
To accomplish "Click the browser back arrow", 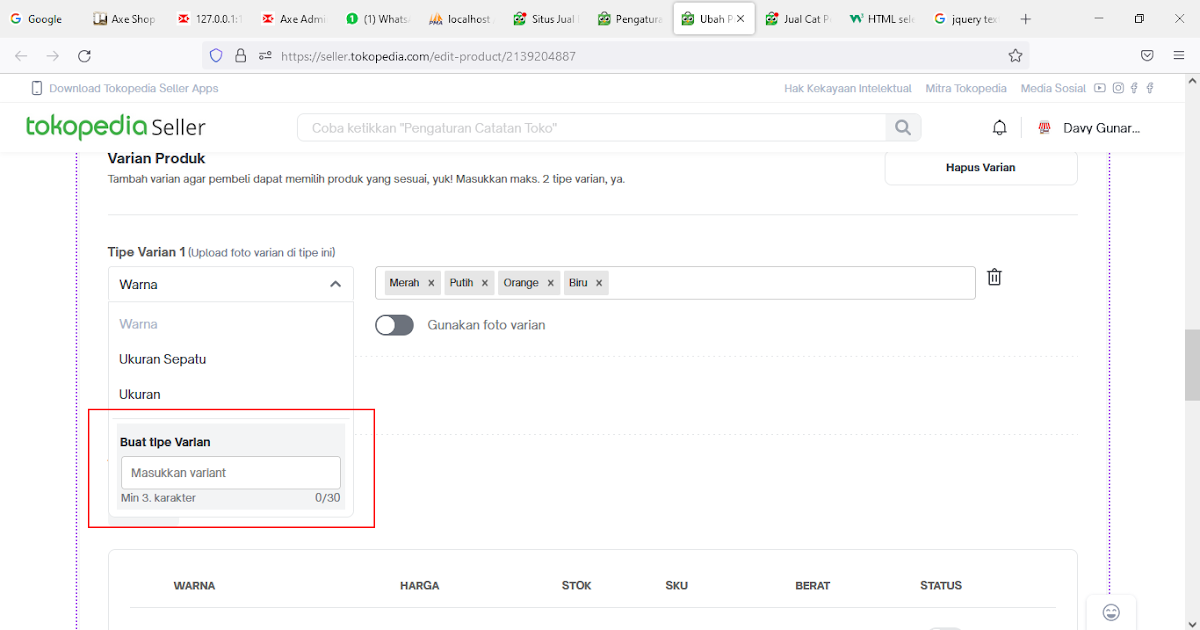I will pyautogui.click(x=22, y=56).
